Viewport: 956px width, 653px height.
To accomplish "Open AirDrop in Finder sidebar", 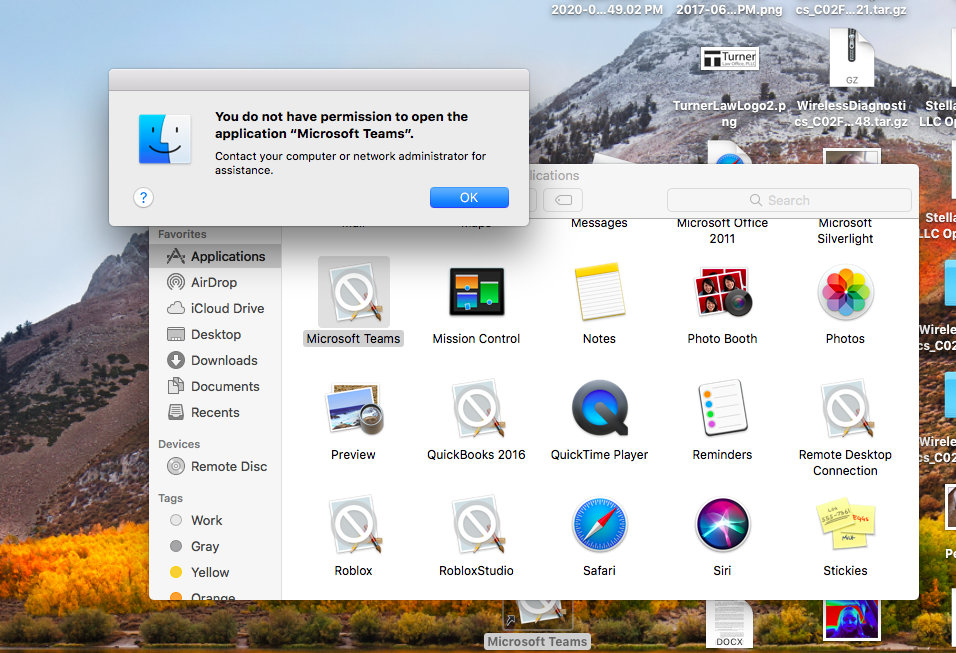I will pyautogui.click(x=215, y=282).
